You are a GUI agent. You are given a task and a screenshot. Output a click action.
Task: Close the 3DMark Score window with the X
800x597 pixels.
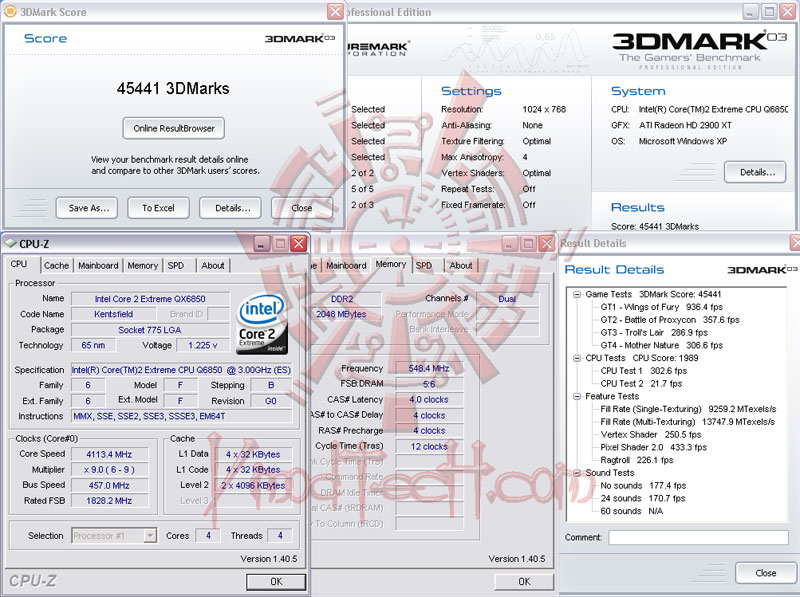[335, 11]
